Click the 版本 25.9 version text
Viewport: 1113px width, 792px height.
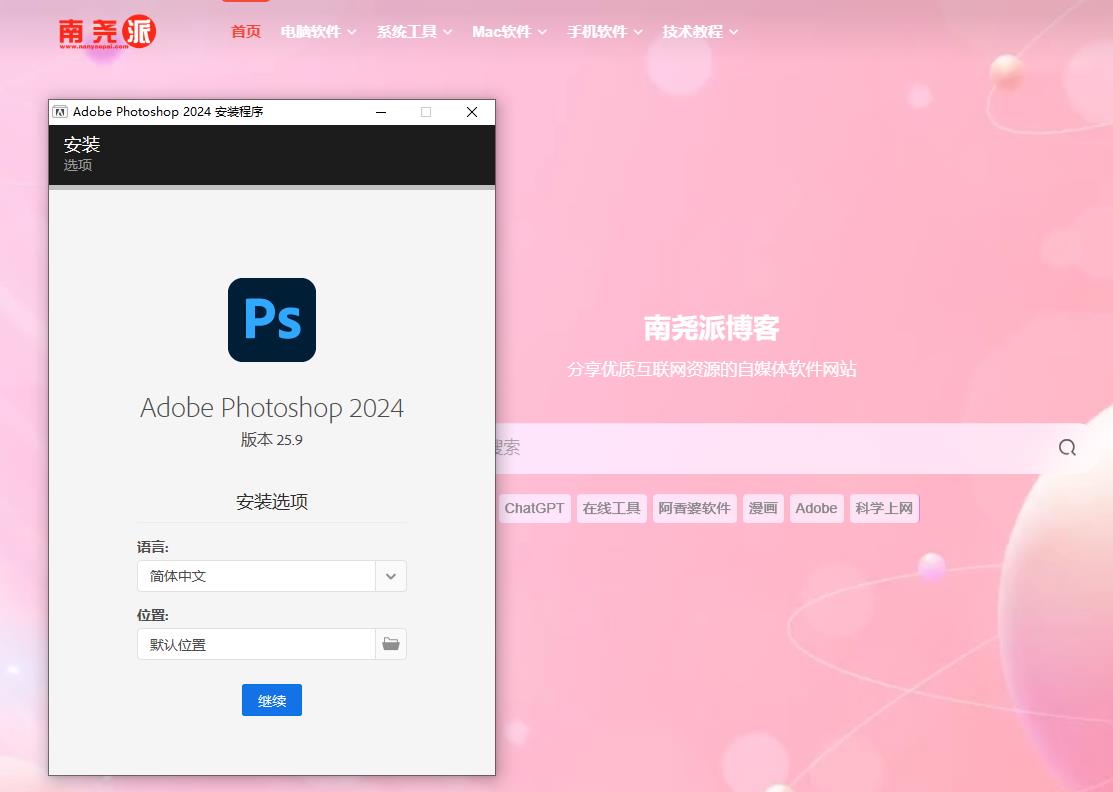pos(272,440)
